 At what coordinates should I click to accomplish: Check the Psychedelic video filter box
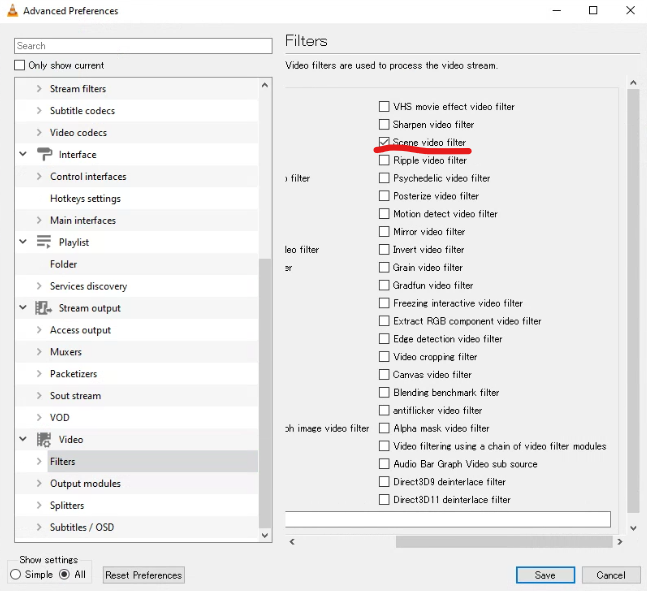click(x=384, y=178)
